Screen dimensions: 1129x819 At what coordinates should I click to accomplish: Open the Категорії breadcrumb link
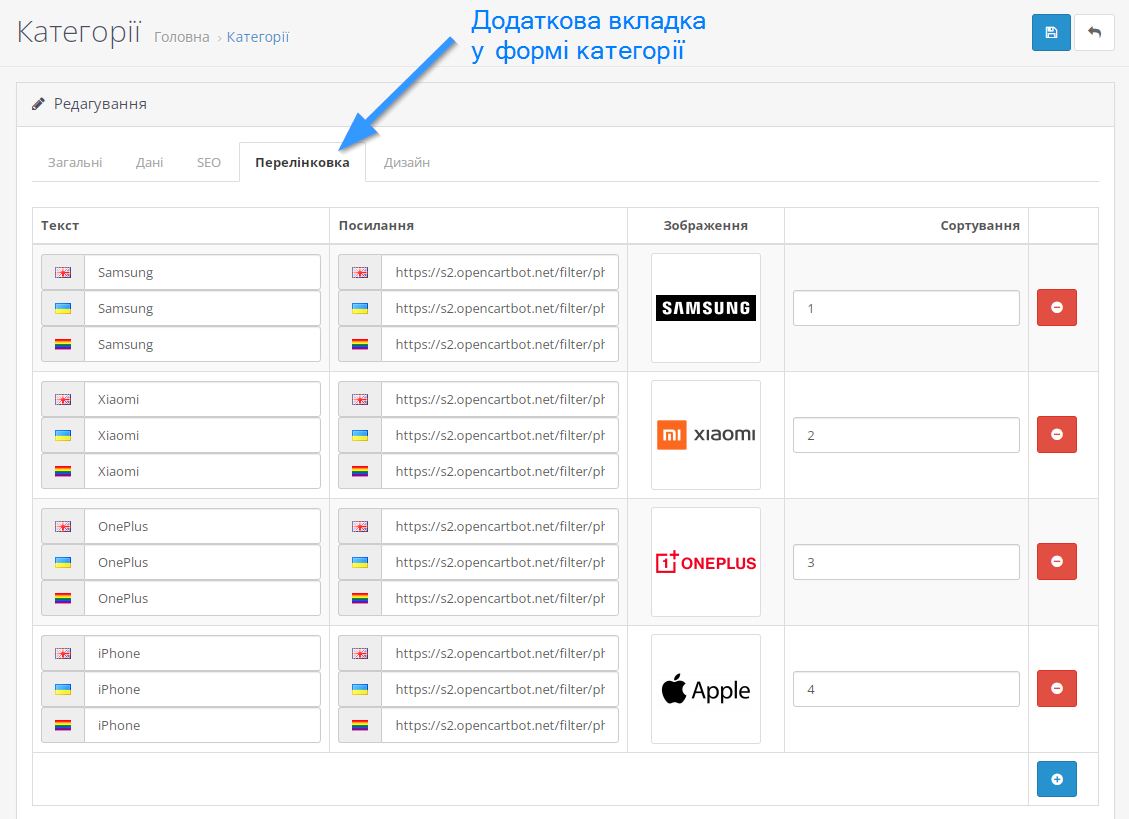pyautogui.click(x=258, y=37)
